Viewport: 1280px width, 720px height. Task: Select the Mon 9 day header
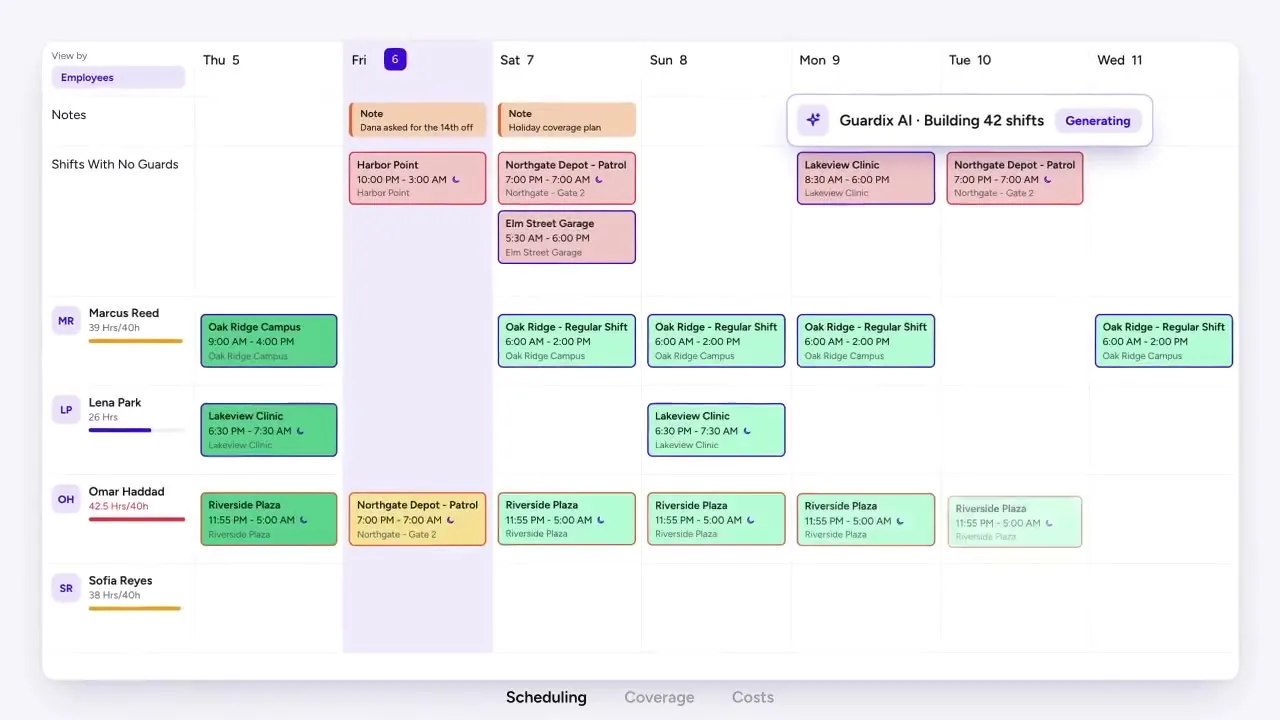tap(819, 60)
